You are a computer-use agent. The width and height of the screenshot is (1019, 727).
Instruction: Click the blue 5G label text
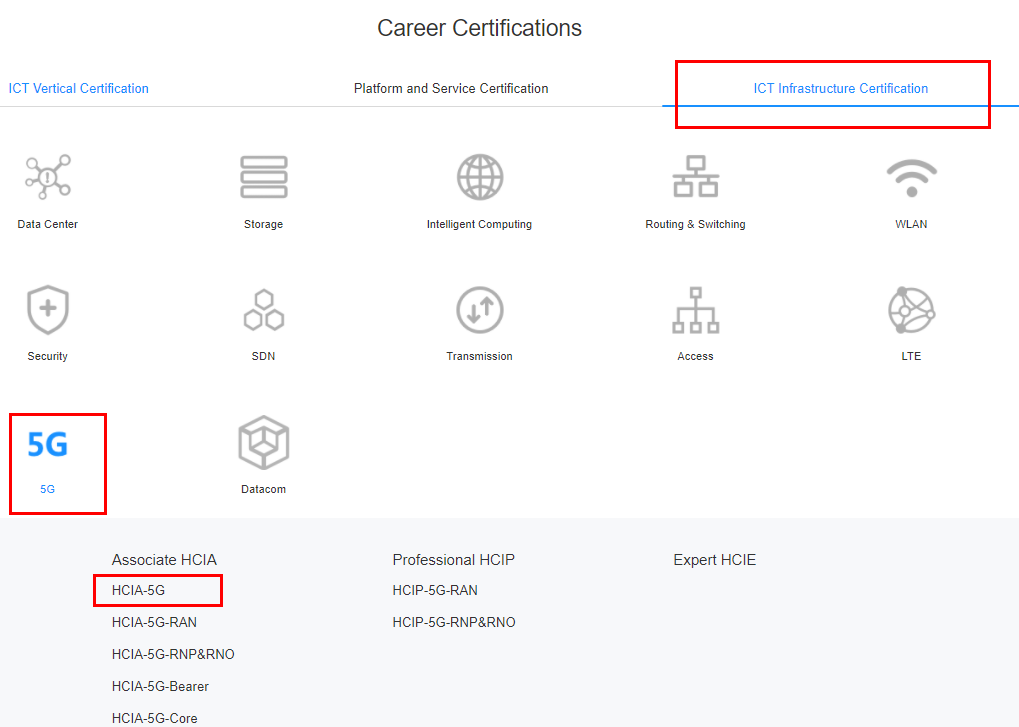pos(47,489)
